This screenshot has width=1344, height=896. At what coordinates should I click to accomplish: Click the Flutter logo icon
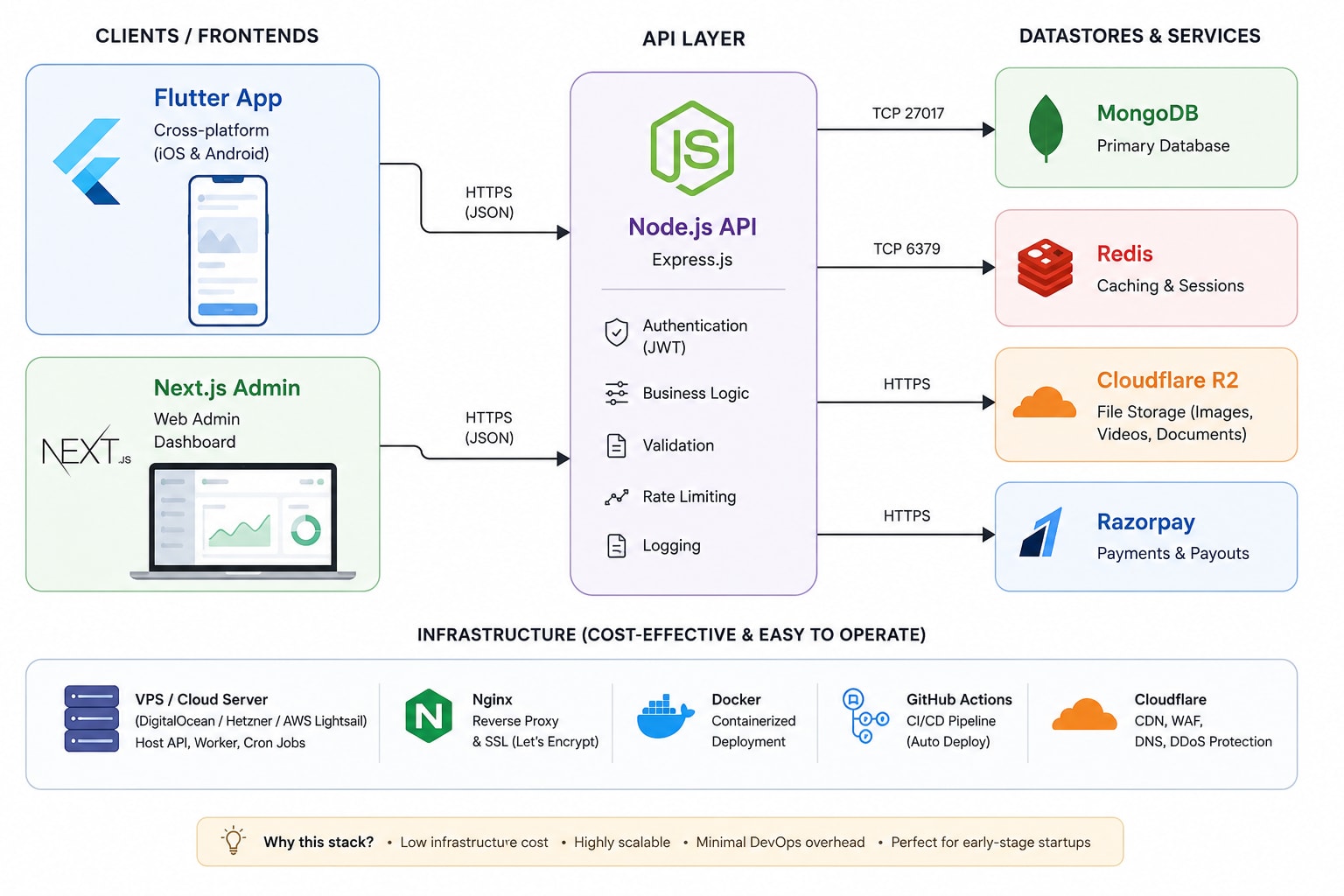pyautogui.click(x=87, y=161)
